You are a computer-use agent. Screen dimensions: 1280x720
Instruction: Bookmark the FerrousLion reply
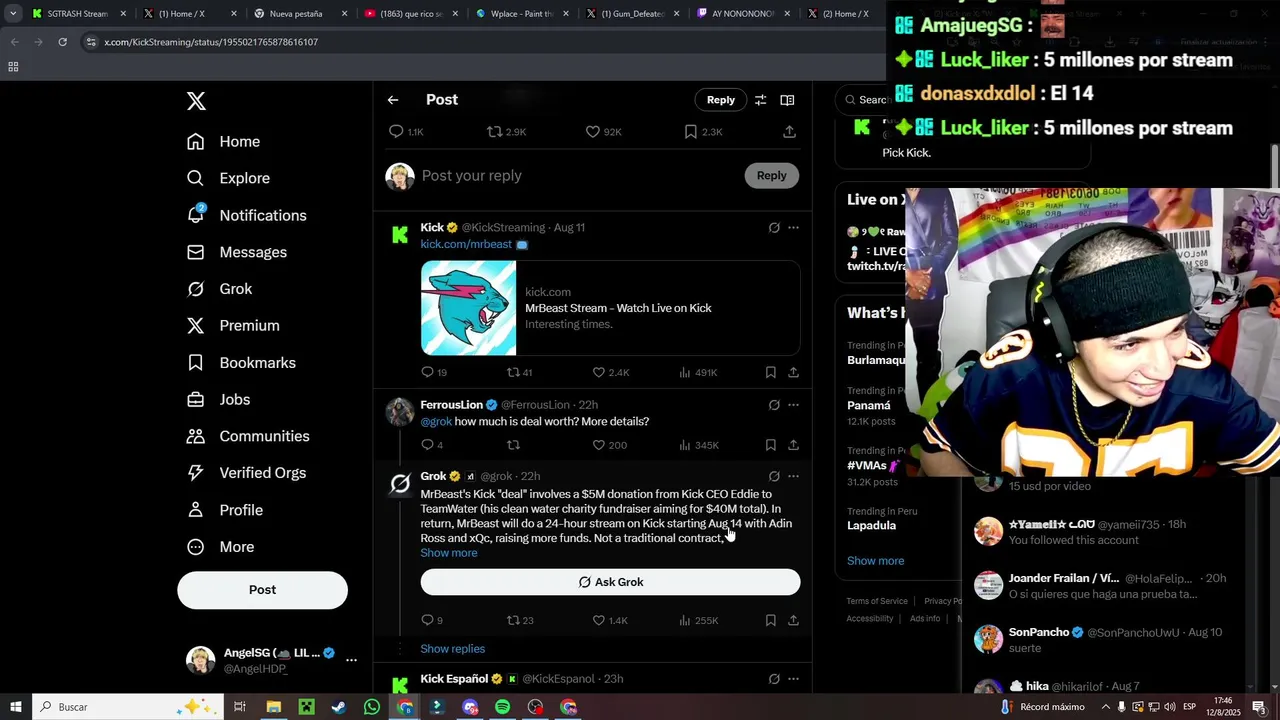coord(770,445)
